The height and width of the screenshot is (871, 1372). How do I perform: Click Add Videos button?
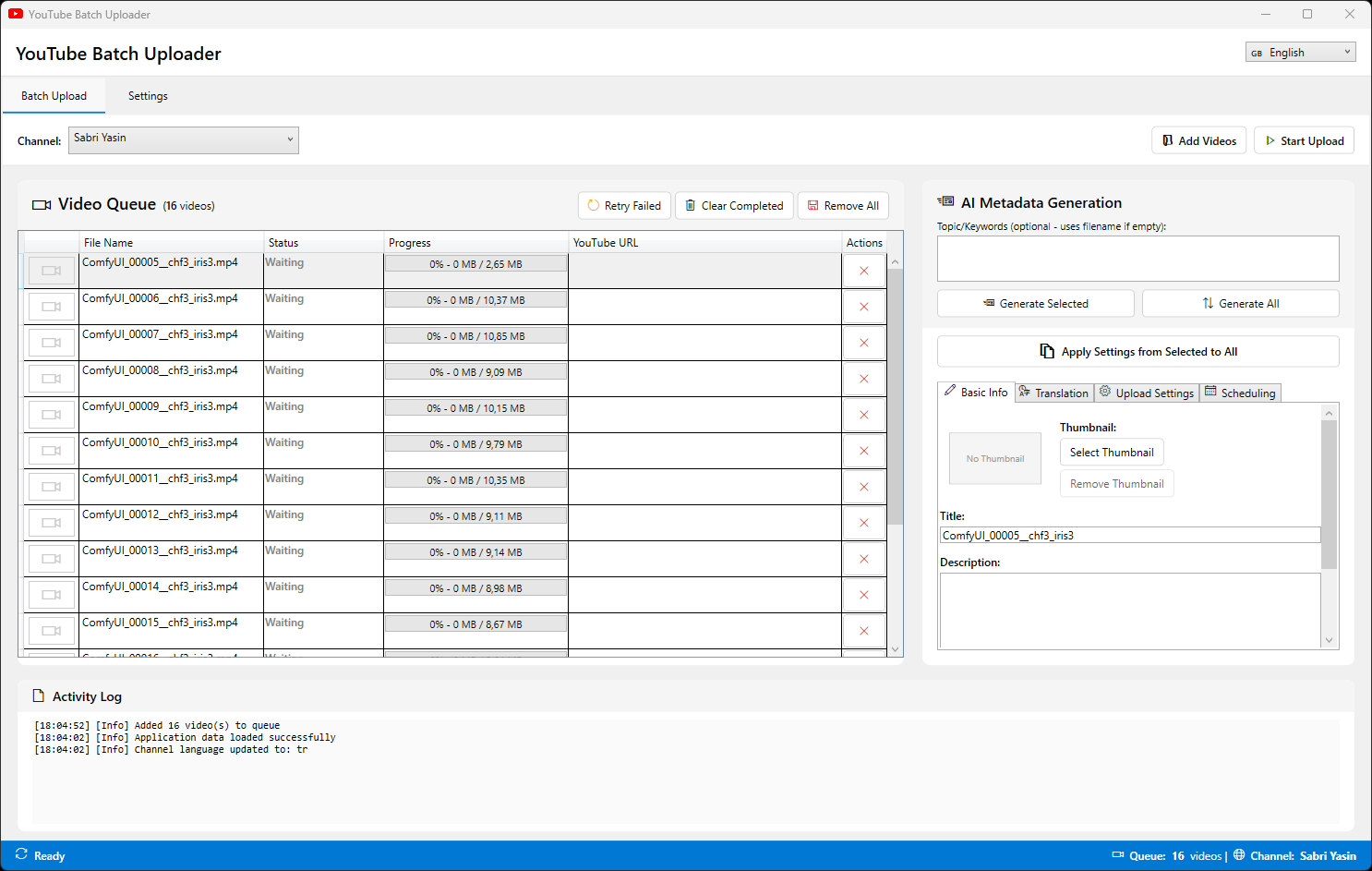coord(1198,140)
